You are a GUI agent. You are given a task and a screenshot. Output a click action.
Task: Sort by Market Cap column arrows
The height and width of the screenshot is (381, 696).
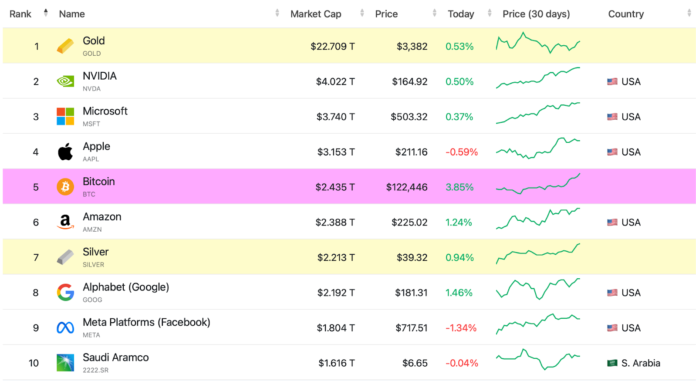coord(362,13)
